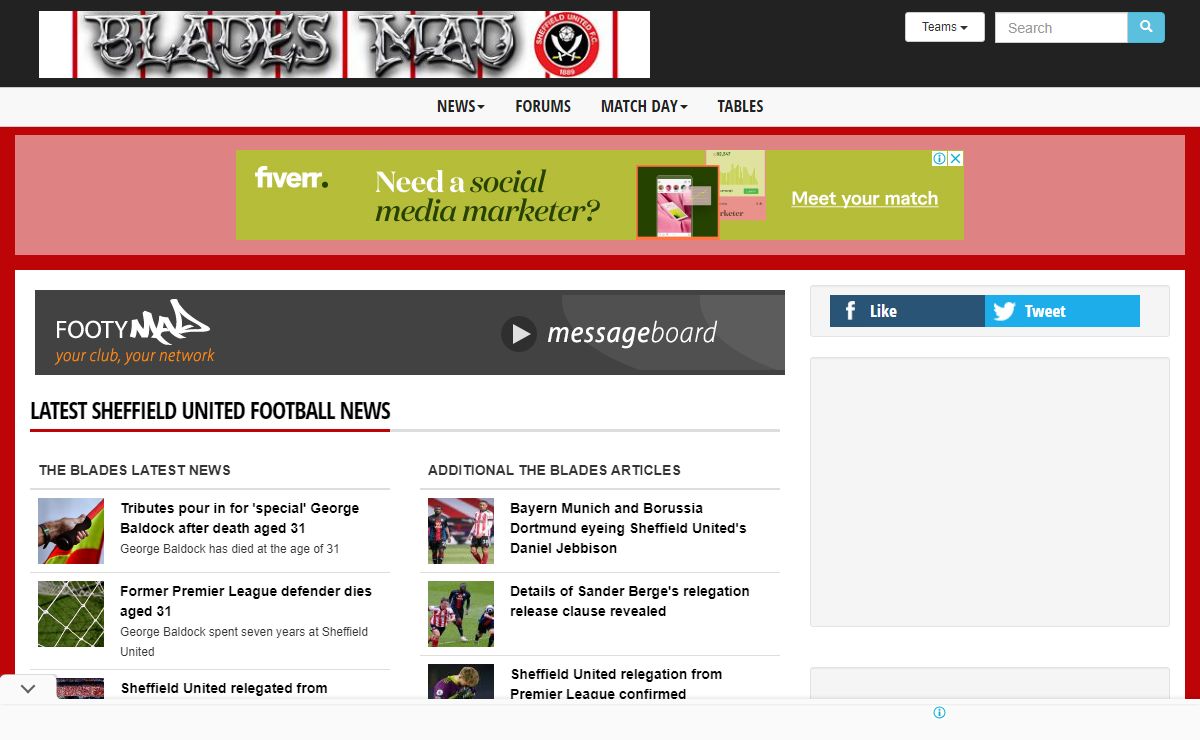Click 'George Baldock spent seven years' summary text
This screenshot has width=1200, height=740.
244,641
